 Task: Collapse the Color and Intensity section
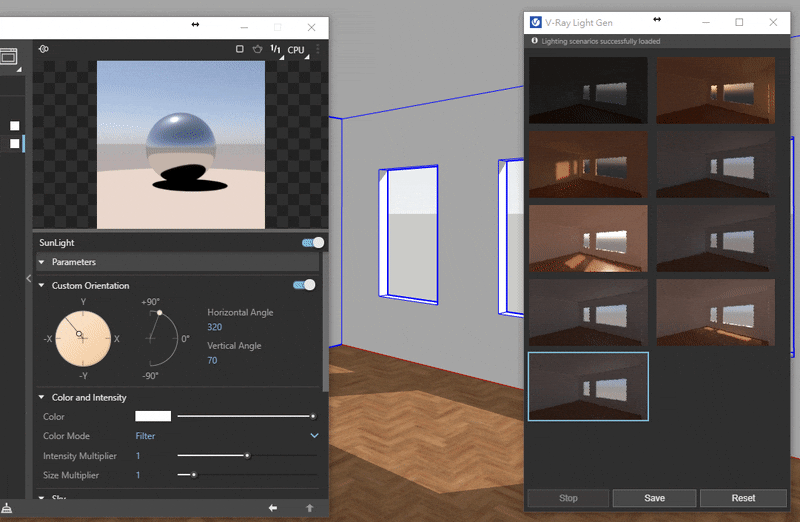(41, 397)
